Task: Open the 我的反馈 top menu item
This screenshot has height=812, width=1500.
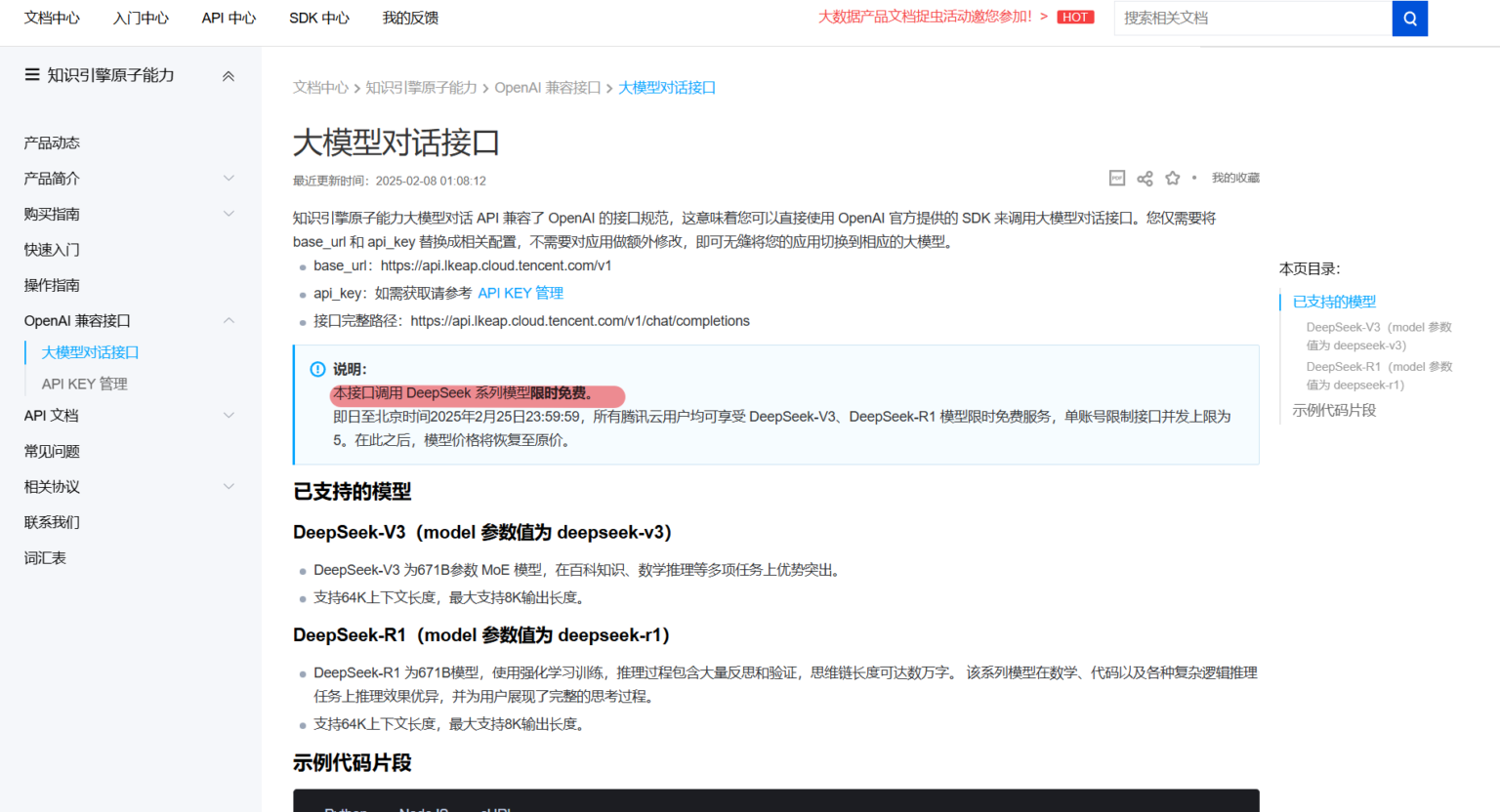Action: click(x=410, y=18)
